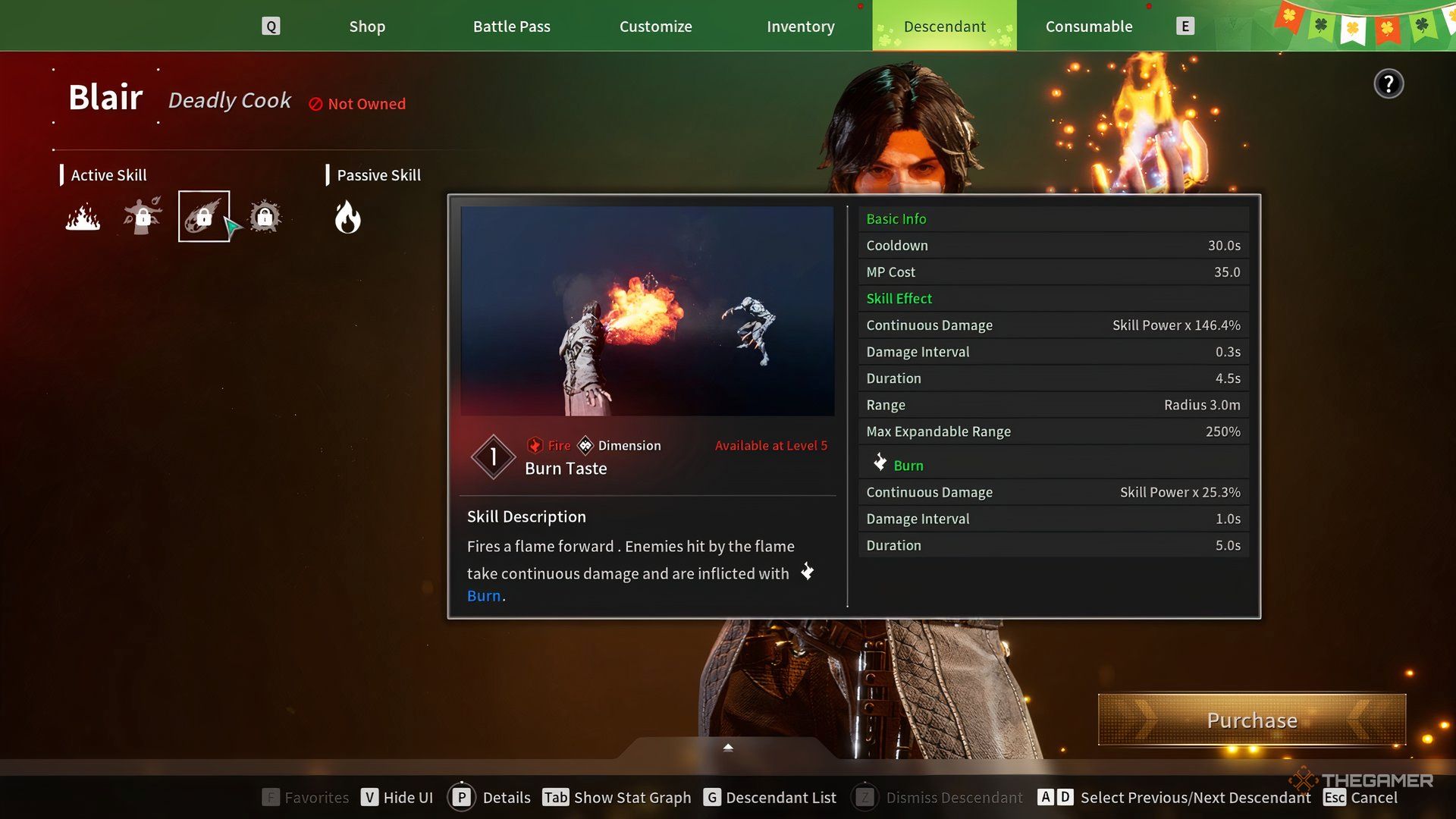Click the Burn Taste skill preview image
The image size is (1456, 819).
tap(647, 311)
